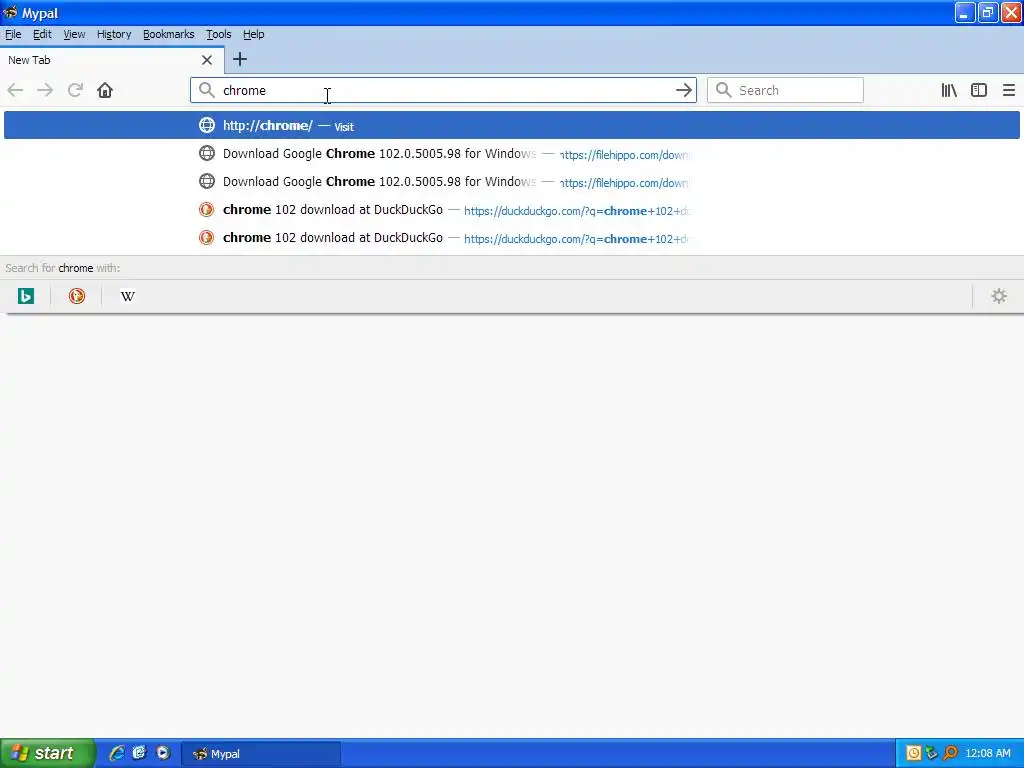Click the forward navigation arrow
Viewport: 1024px width, 768px height.
45,90
